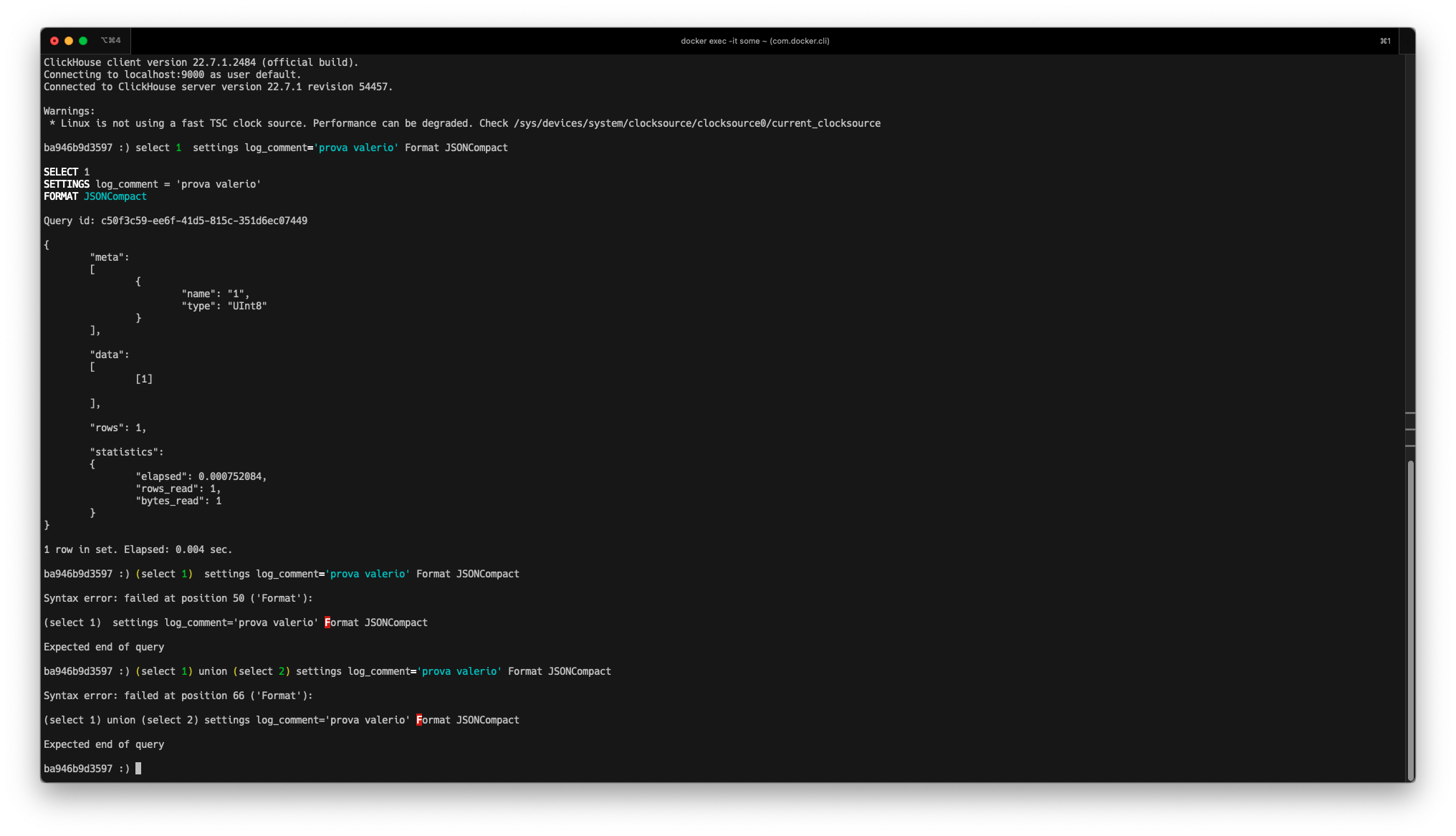
Task: Select the docker exec session title
Action: [x=755, y=41]
